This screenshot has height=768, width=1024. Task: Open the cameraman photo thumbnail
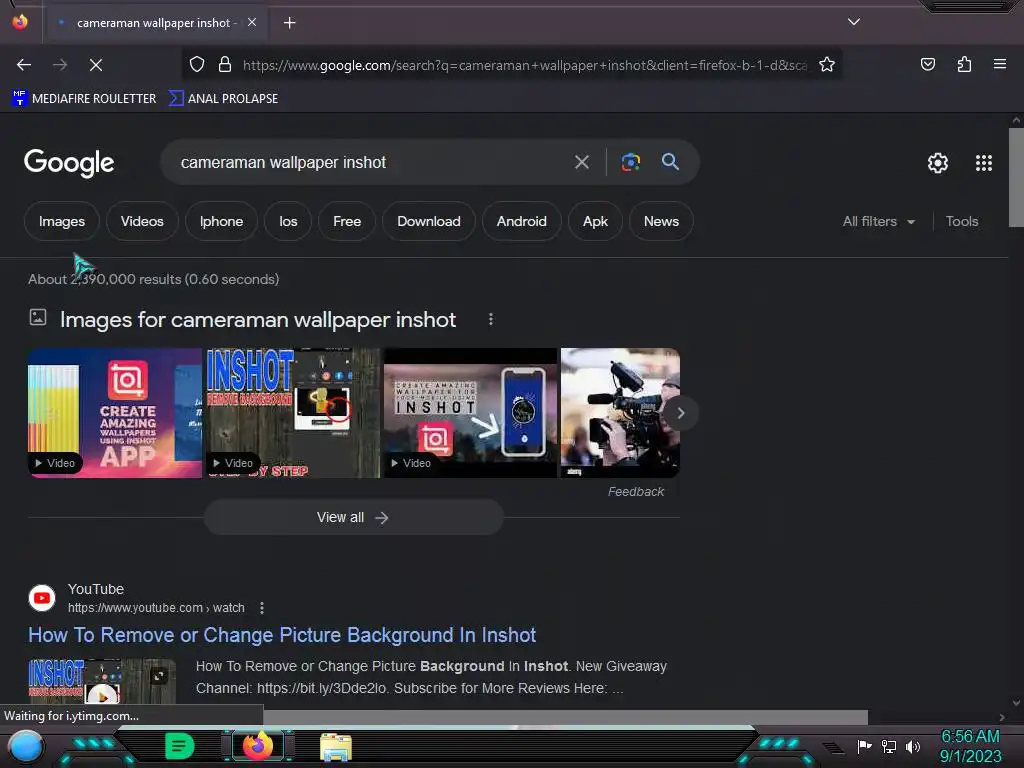point(620,413)
